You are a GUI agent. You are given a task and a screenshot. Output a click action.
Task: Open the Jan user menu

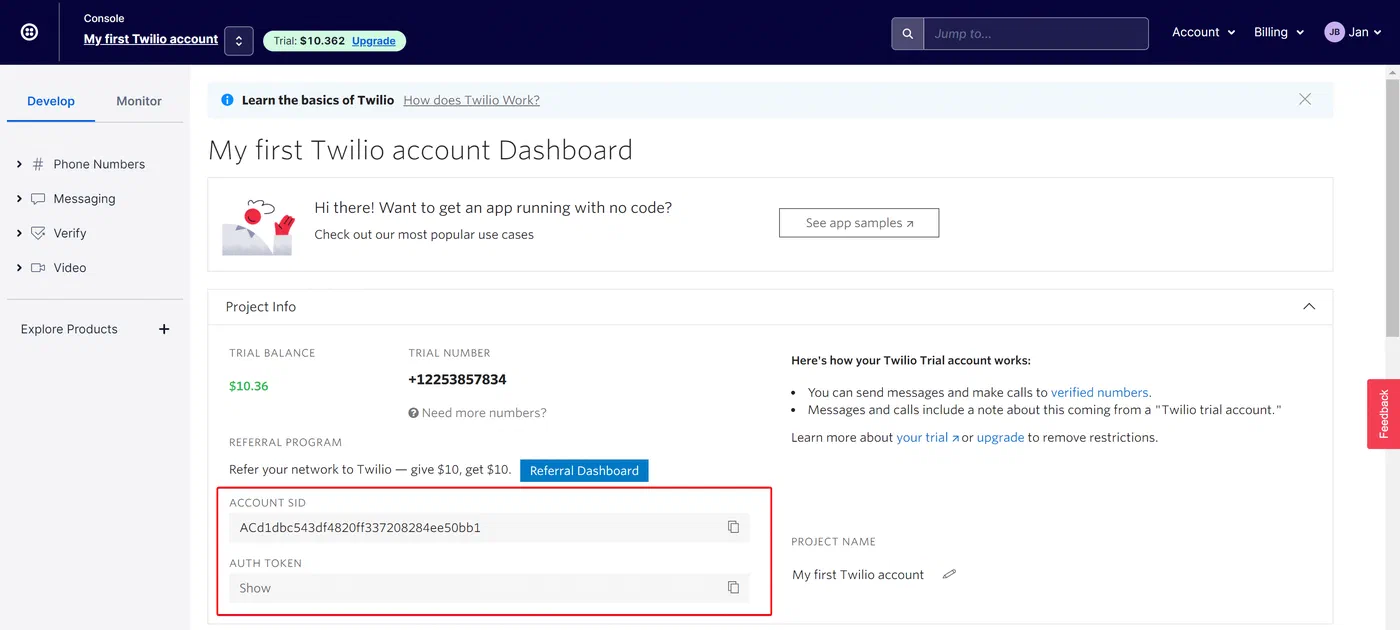(x=1353, y=32)
